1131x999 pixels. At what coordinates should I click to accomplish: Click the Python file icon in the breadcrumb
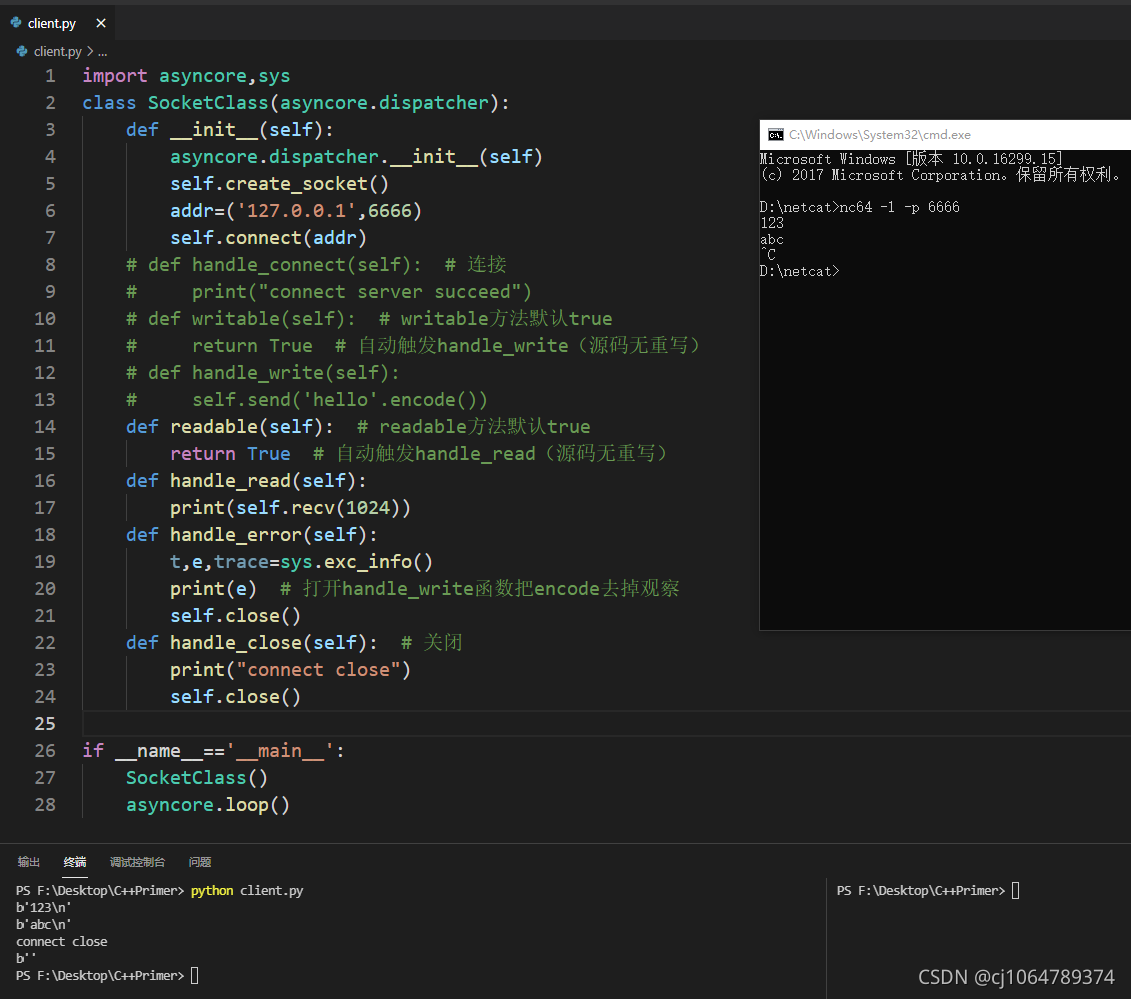pos(22,51)
